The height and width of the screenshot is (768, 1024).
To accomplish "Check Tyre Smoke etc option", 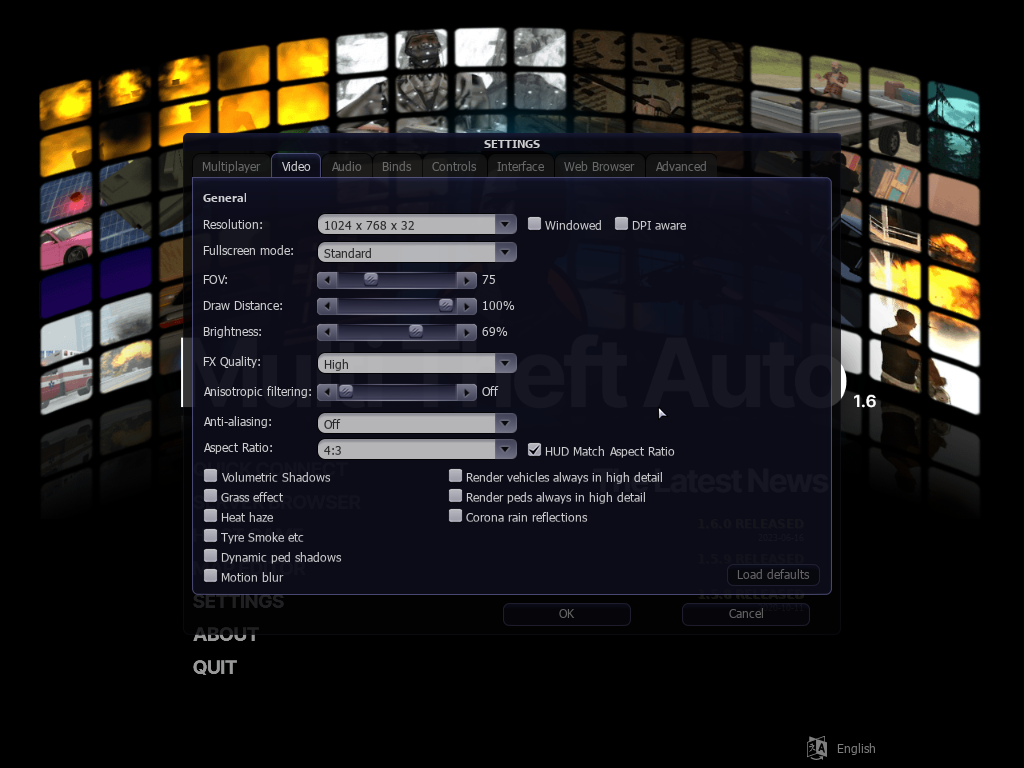I will 210,536.
